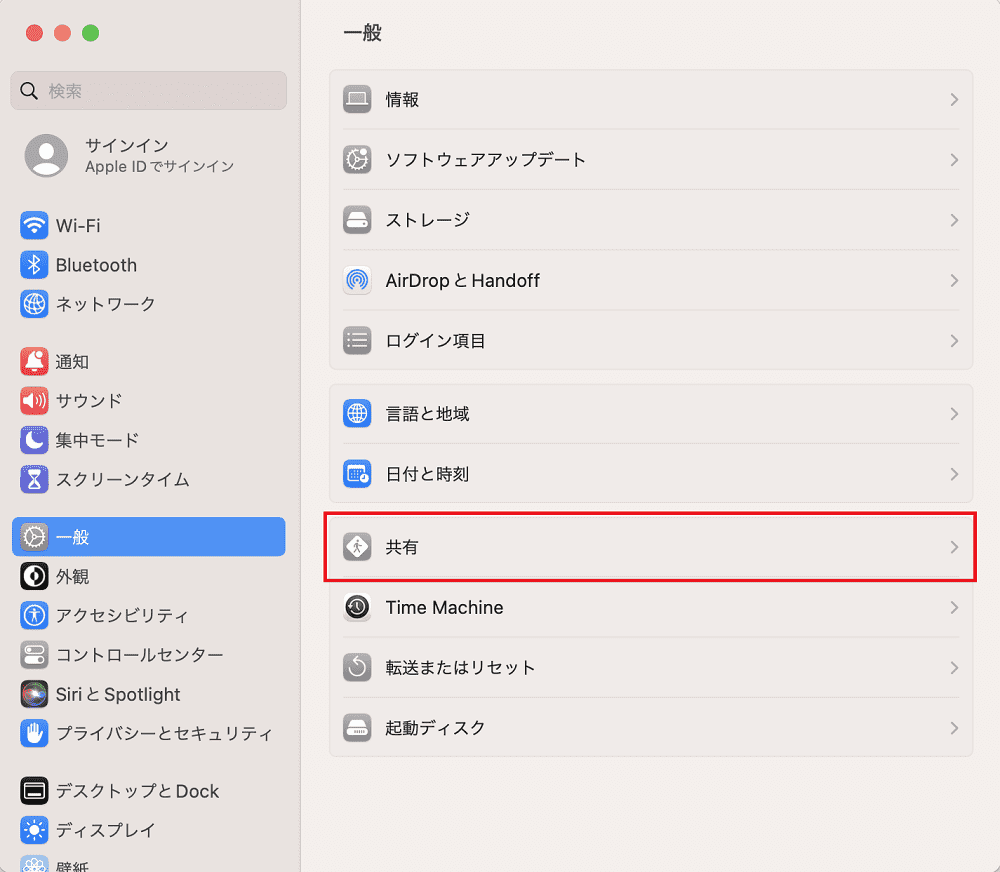Screen dimensions: 1000x872
Task: Select 一般 in the sidebar
Action: [149, 536]
